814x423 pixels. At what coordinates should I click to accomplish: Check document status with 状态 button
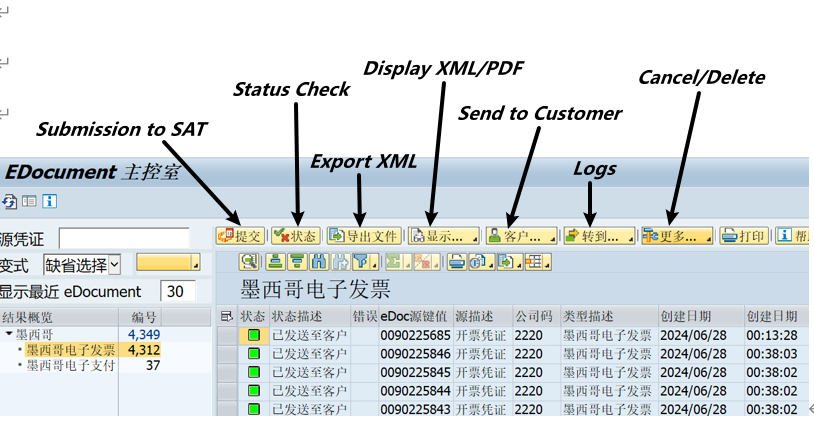point(296,236)
